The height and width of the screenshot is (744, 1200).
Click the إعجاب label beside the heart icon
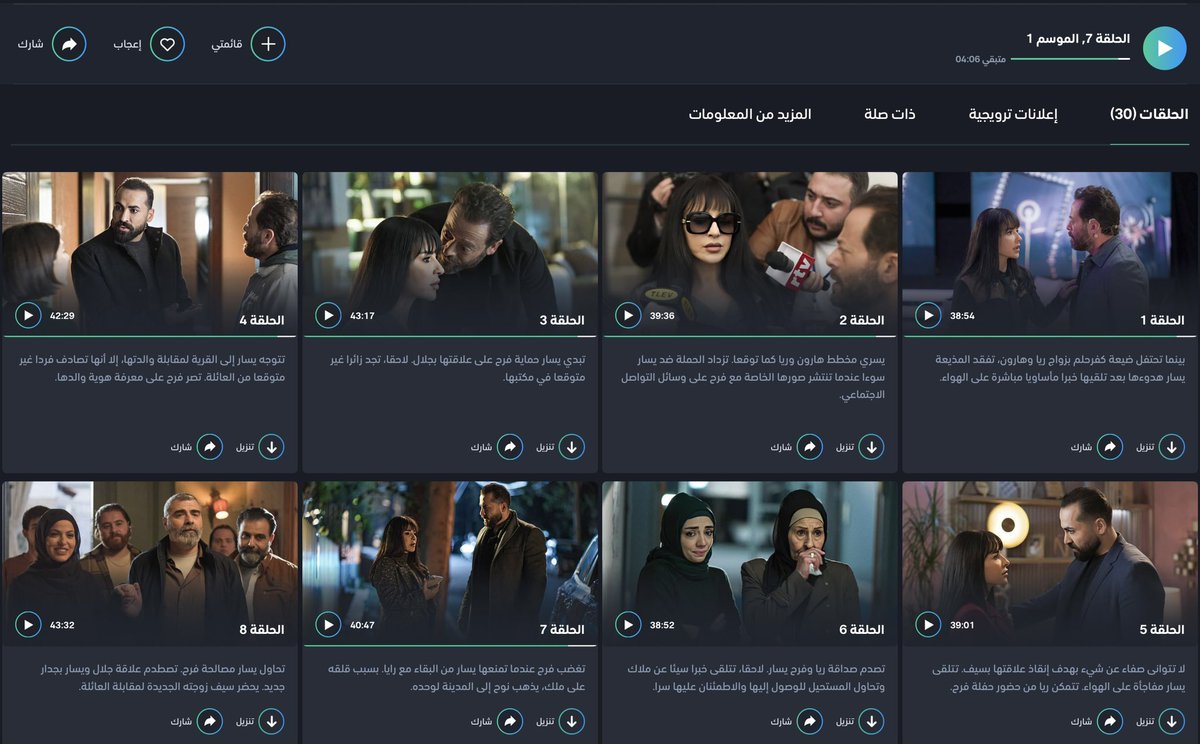coord(127,45)
